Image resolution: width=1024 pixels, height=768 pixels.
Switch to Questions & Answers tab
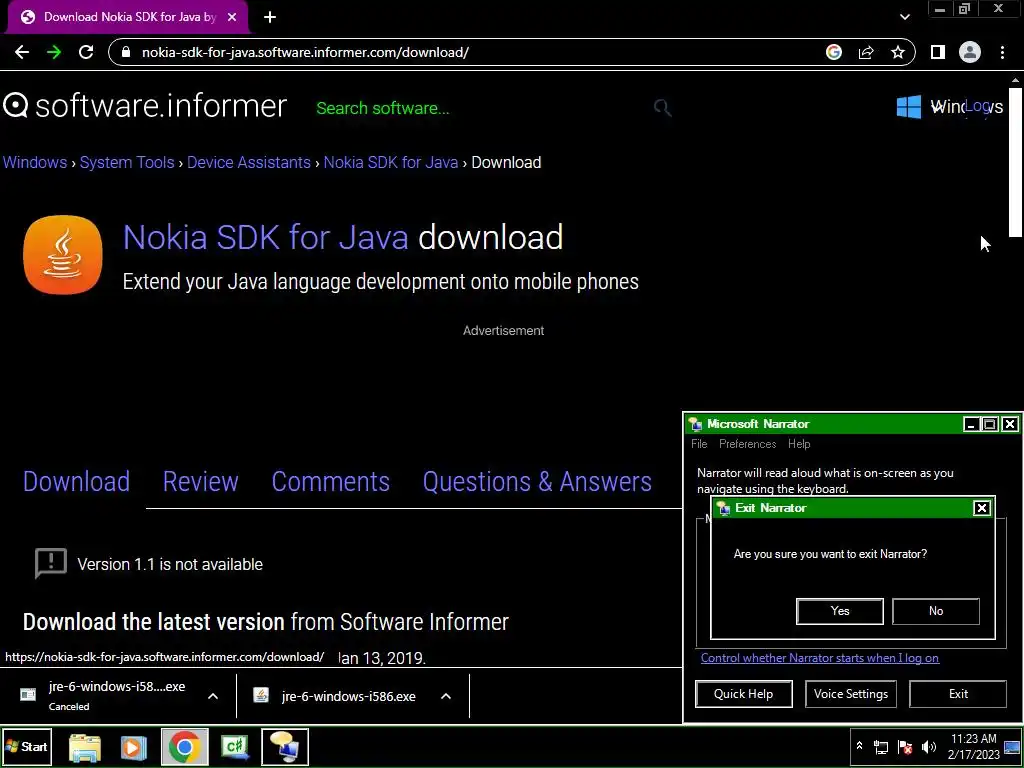pyautogui.click(x=537, y=482)
